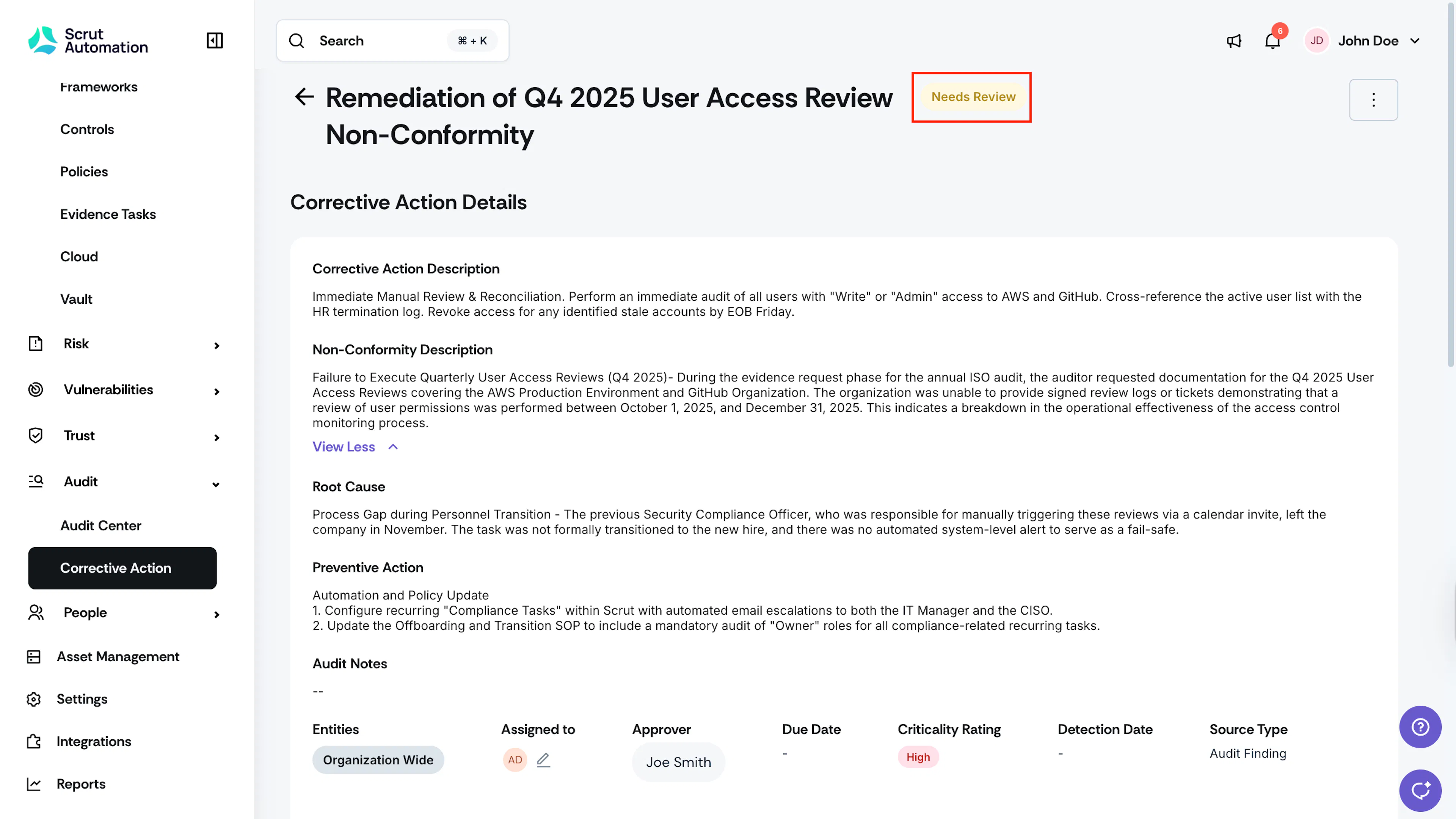Viewport: 1456px width, 819px height.
Task: Open Audit Center in sidebar
Action: (x=100, y=526)
